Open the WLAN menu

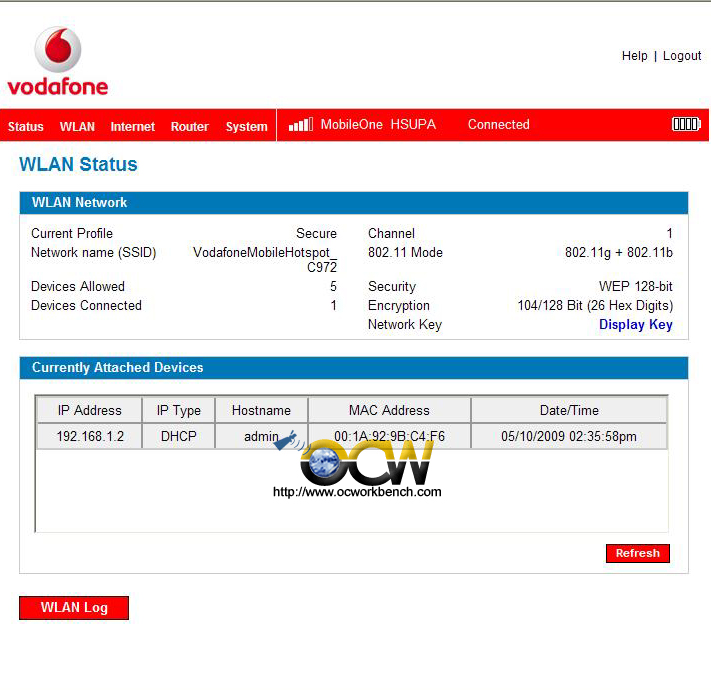[78, 126]
